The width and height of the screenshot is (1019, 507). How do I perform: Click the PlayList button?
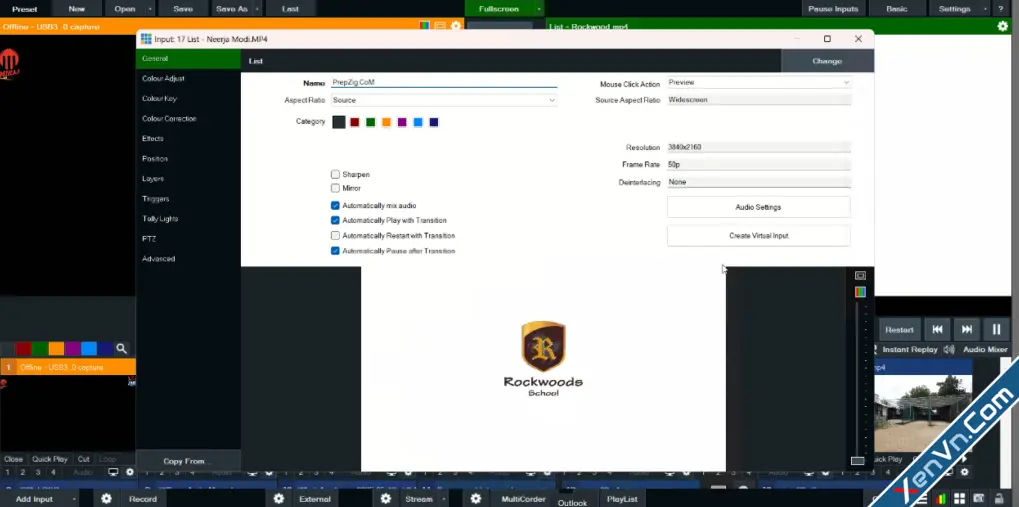(x=622, y=499)
